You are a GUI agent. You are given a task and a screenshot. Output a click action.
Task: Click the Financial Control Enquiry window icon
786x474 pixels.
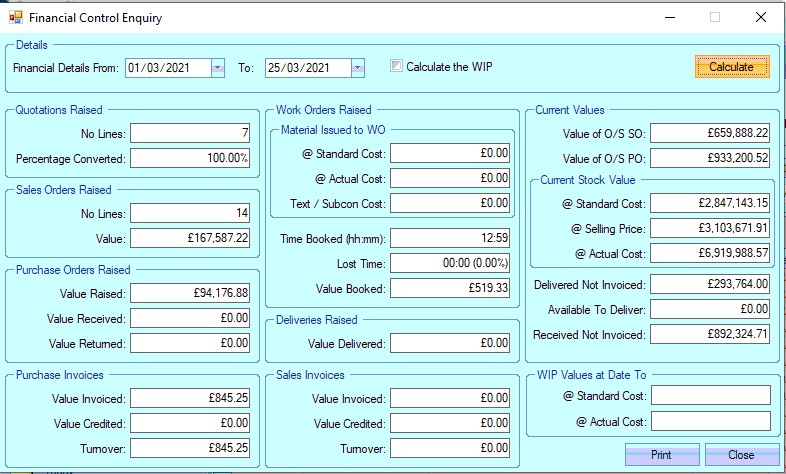click(15, 18)
